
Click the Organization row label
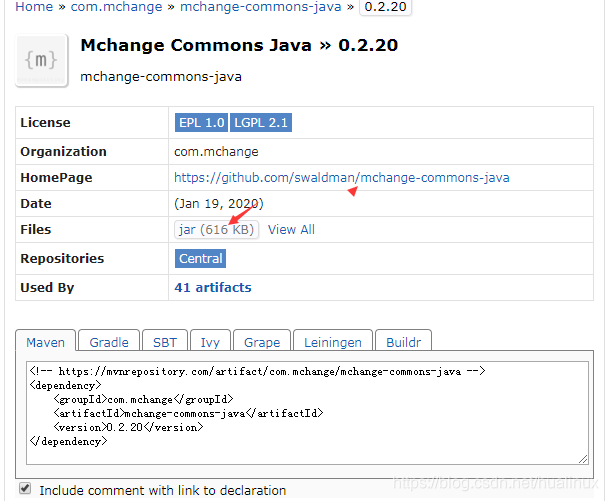(63, 152)
